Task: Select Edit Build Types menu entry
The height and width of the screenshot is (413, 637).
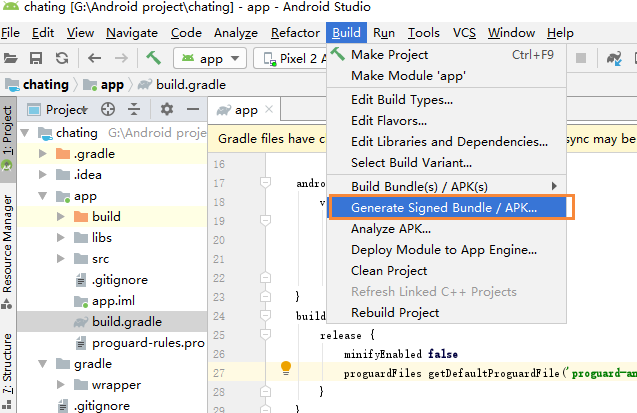Action: coord(446,99)
